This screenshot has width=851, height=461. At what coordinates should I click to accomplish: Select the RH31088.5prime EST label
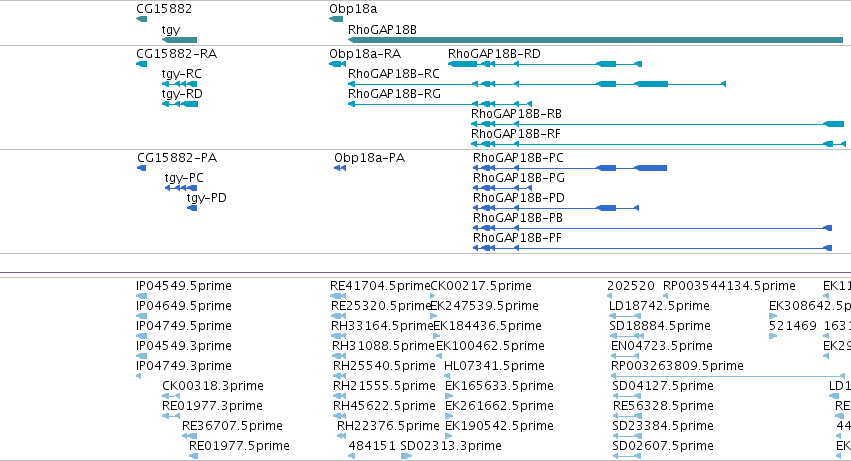(383, 346)
